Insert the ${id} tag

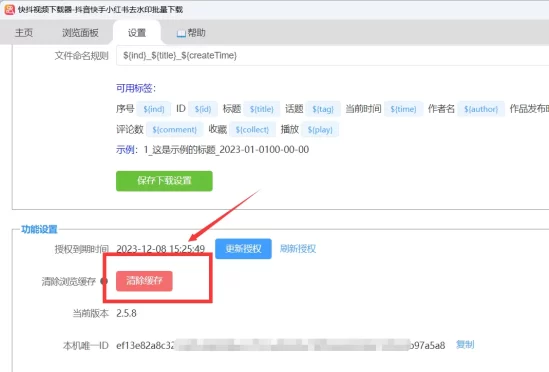pyautogui.click(x=203, y=109)
